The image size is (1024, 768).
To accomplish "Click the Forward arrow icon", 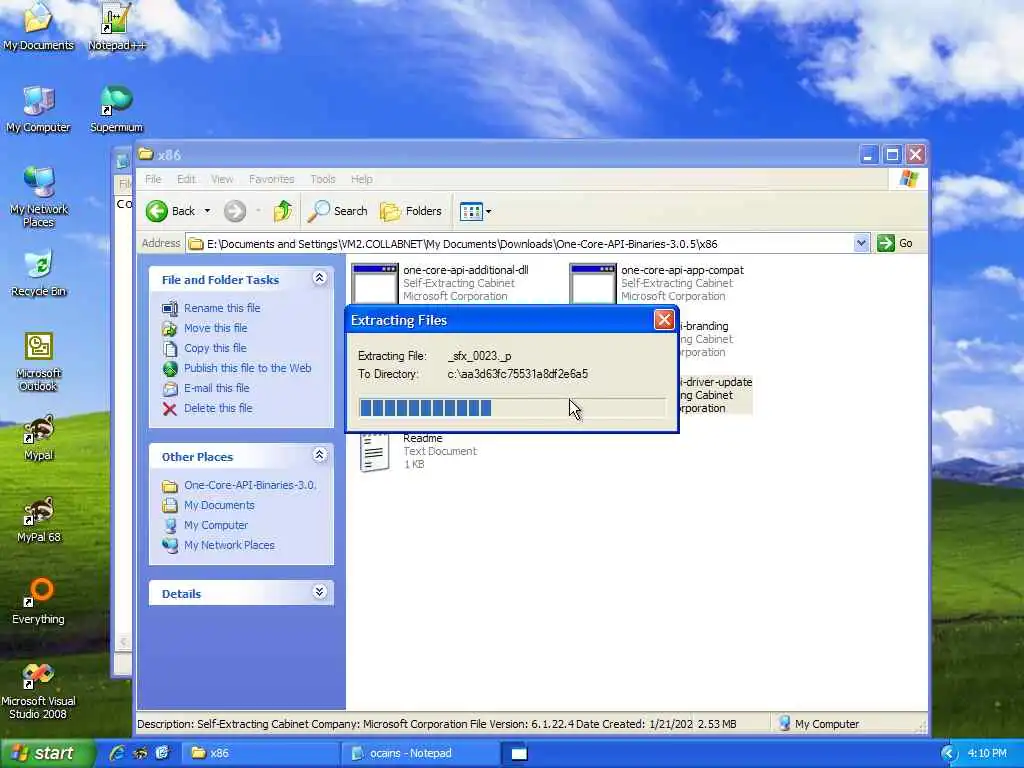I will pos(235,211).
